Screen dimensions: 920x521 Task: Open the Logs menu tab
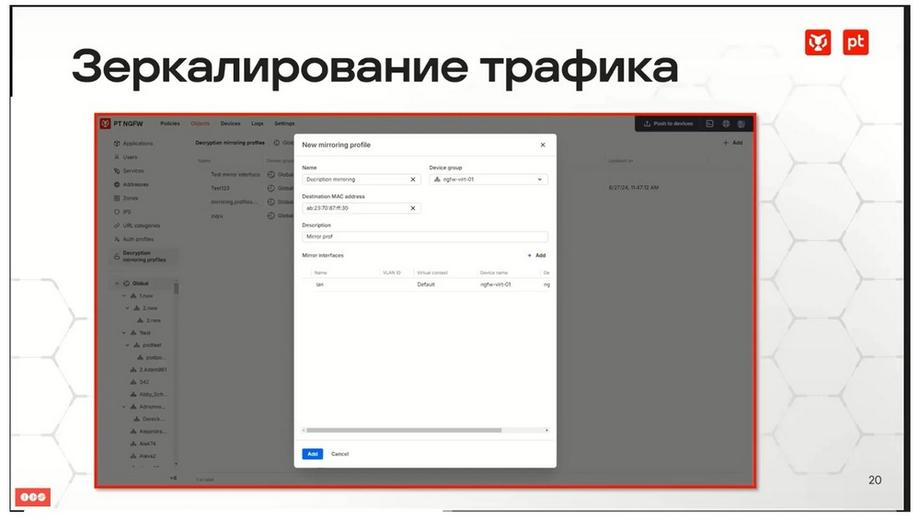pos(257,124)
